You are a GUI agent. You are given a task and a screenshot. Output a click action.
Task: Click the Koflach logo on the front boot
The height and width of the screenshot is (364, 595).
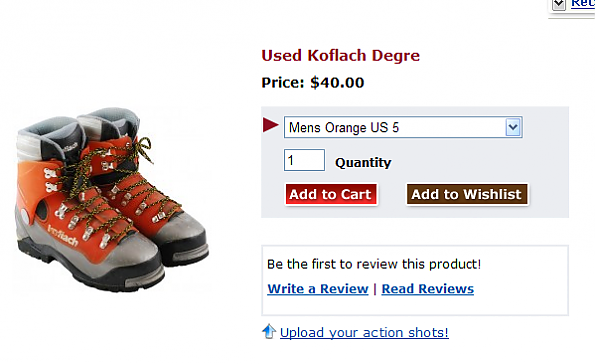tap(63, 235)
